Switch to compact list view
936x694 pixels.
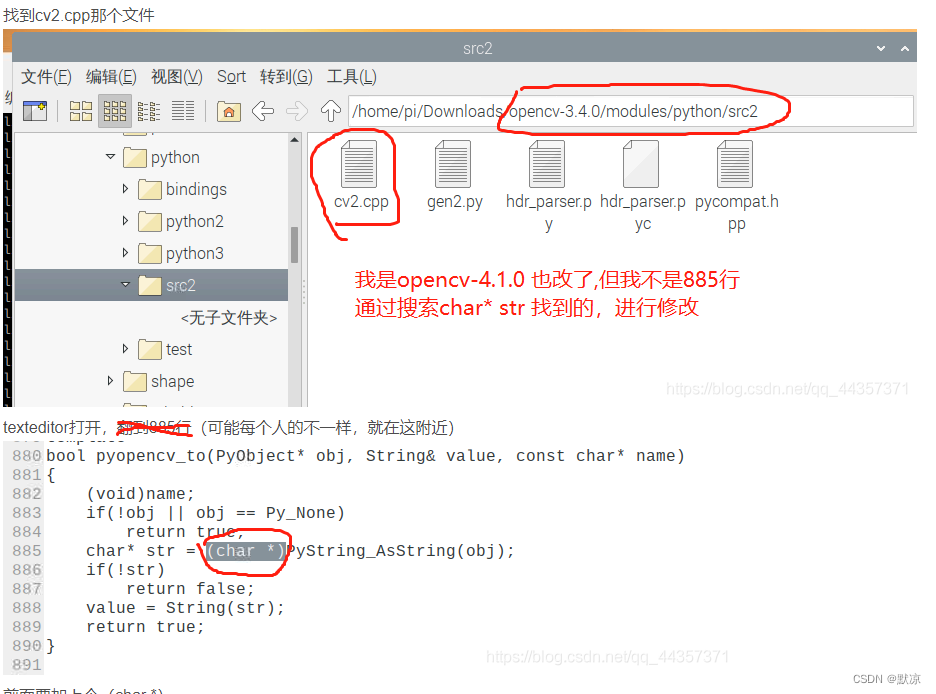(149, 111)
